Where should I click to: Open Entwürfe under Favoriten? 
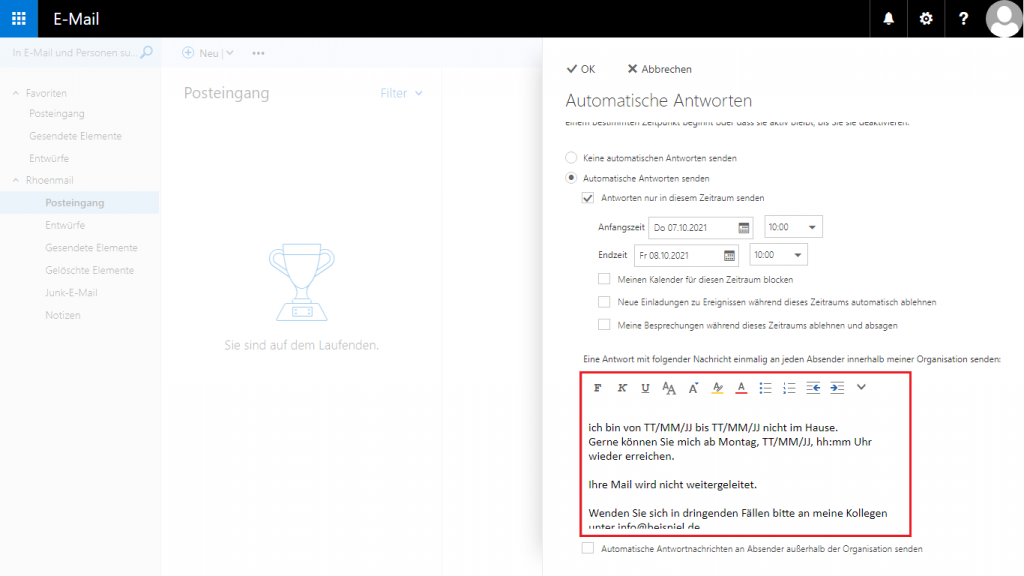coord(49,158)
